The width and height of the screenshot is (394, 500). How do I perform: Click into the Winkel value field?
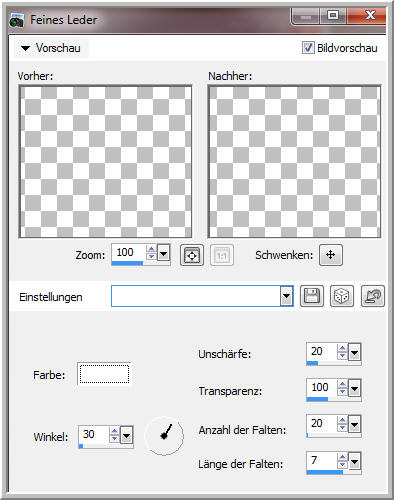coord(94,434)
